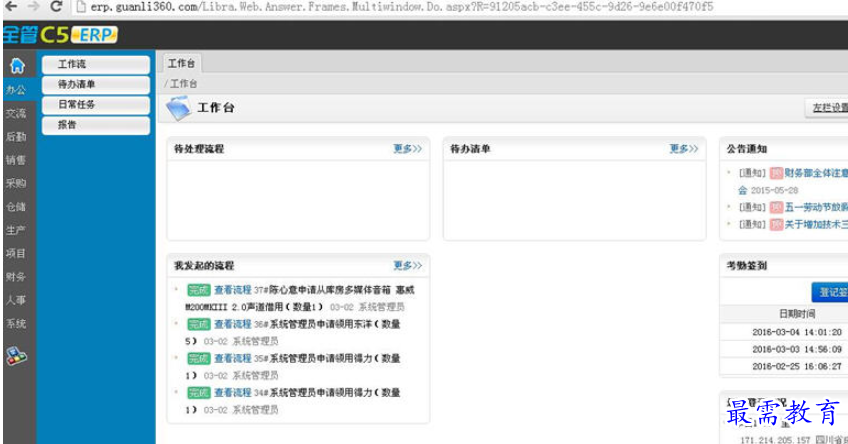Click the 完成 badge on item 35#

coord(198,358)
